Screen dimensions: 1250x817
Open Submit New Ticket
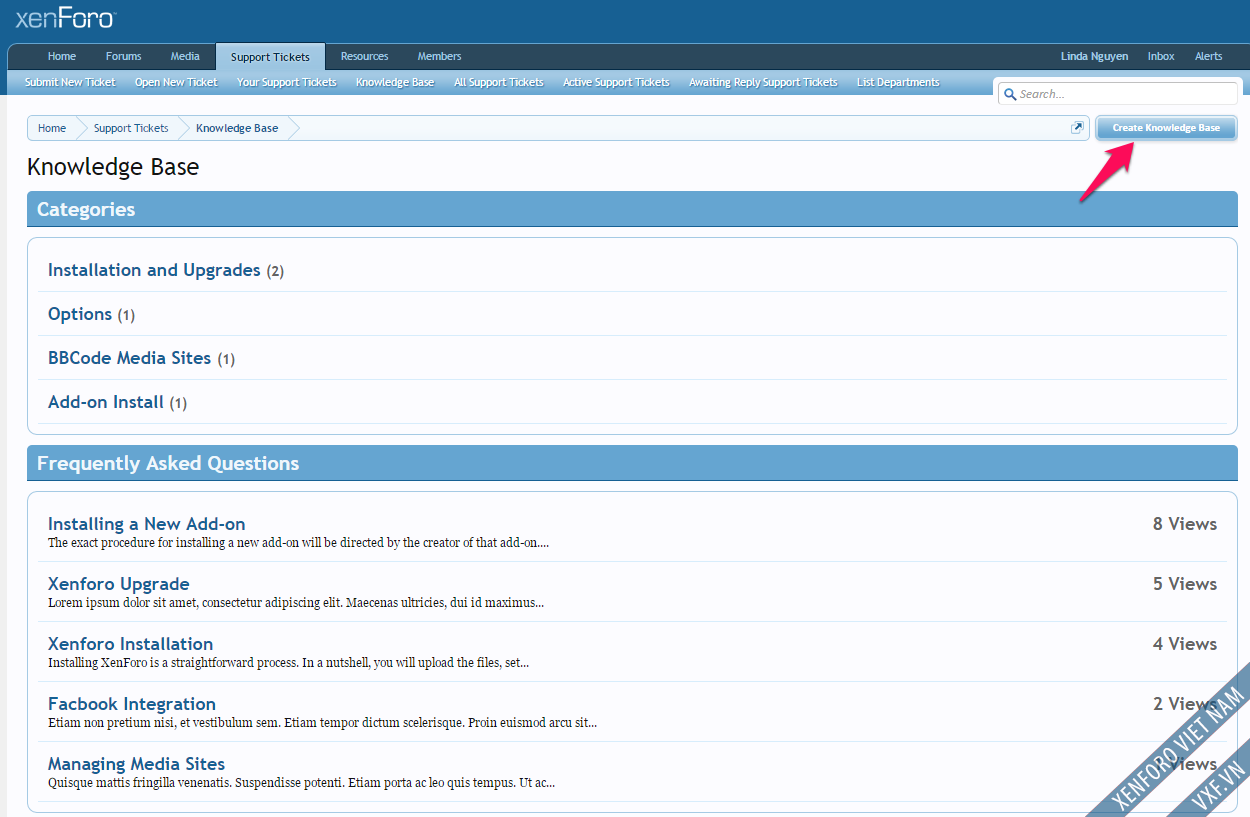[x=69, y=81]
